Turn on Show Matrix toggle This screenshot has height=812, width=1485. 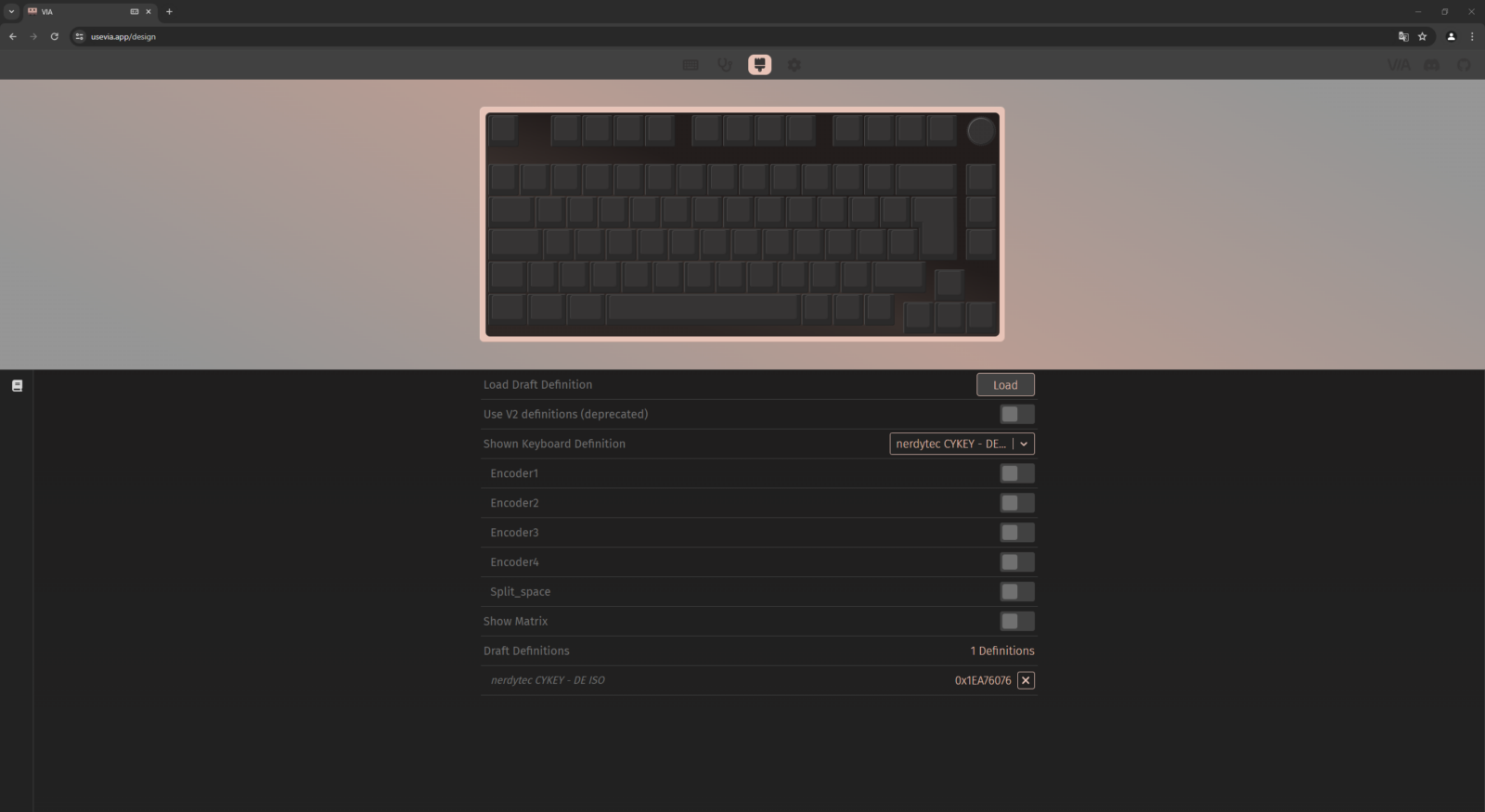click(1017, 621)
